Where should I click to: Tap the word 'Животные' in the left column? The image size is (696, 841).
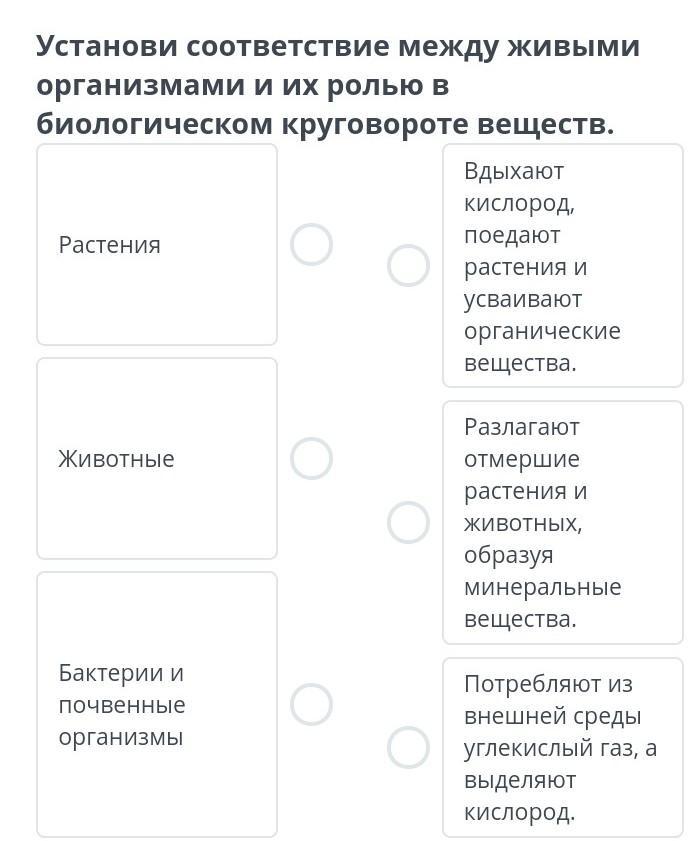[116, 459]
